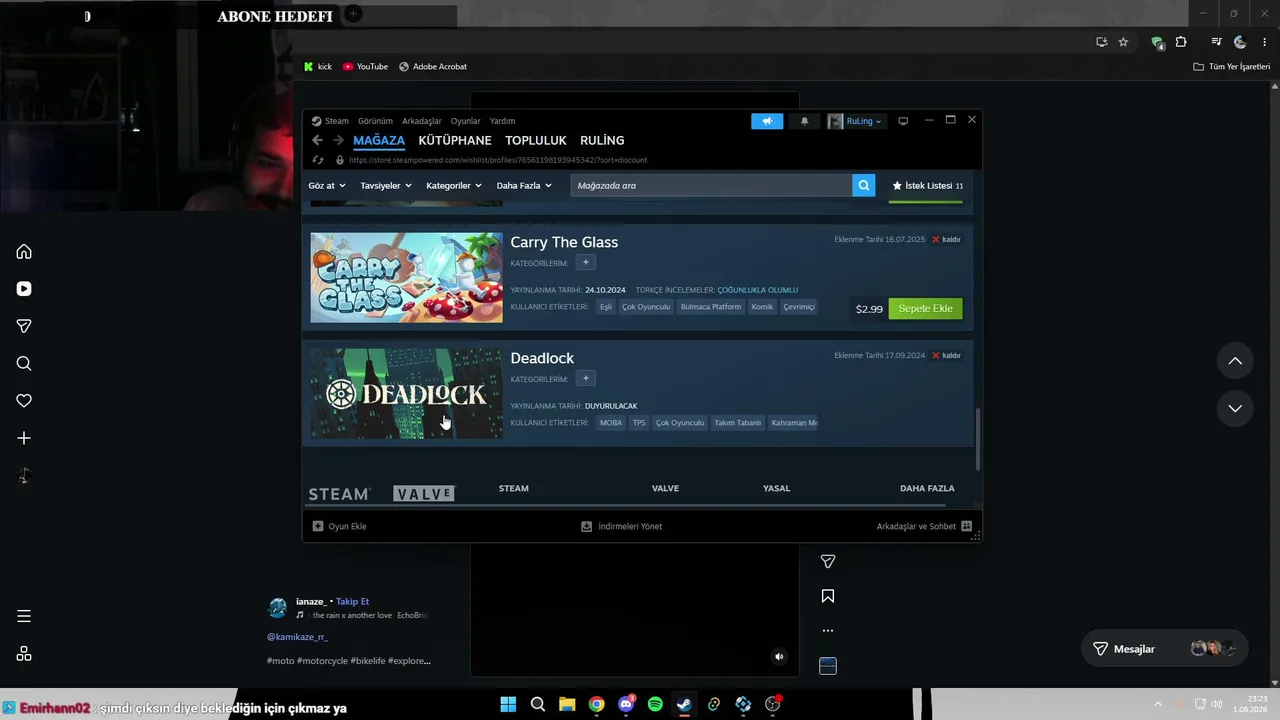Expand the Daha Fazla dropdown

pos(524,186)
